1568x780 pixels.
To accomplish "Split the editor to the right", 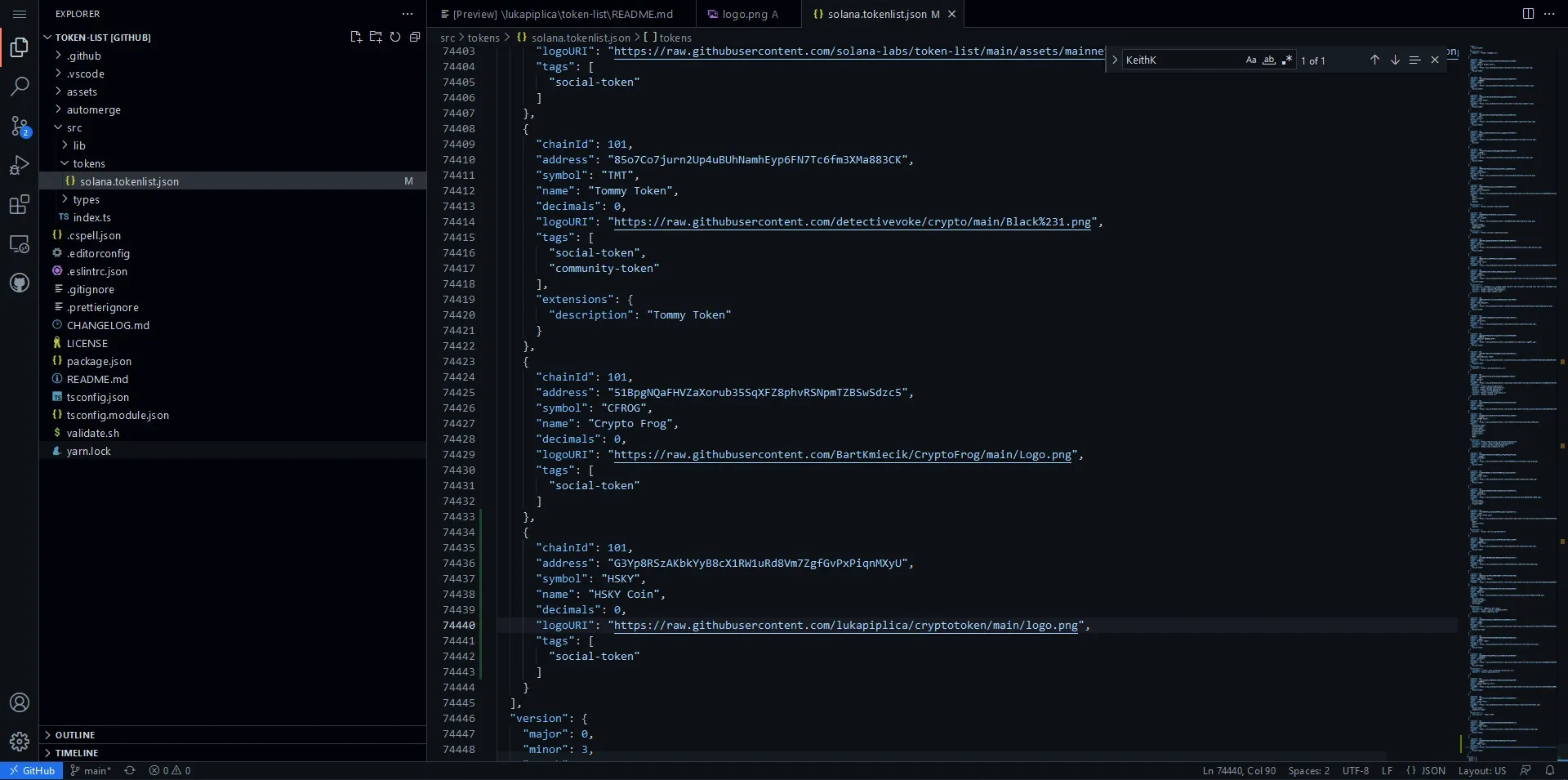I will (x=1528, y=14).
